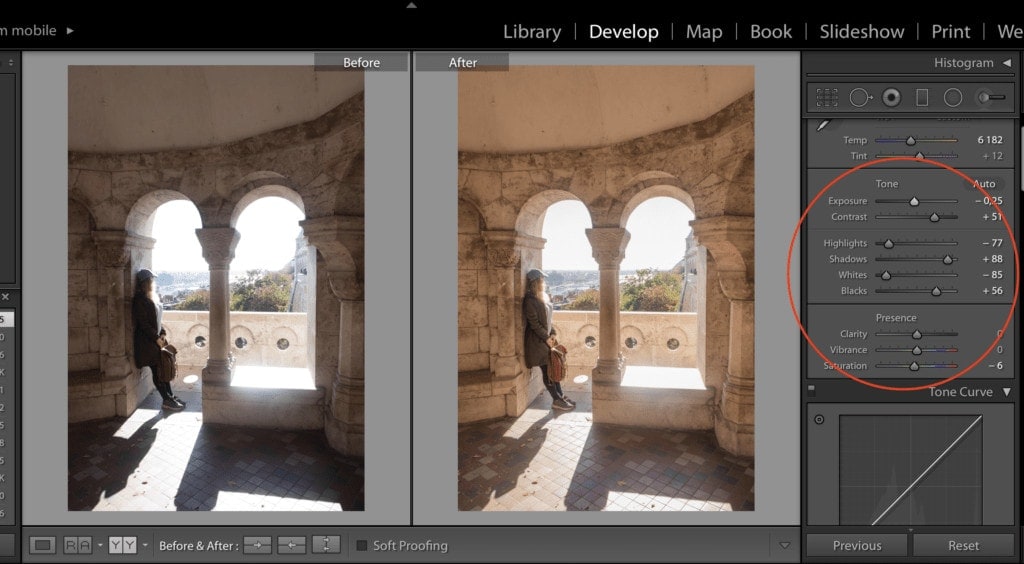The width and height of the screenshot is (1024, 564).
Task: Pick the Radial Filter tool
Action: (x=953, y=97)
